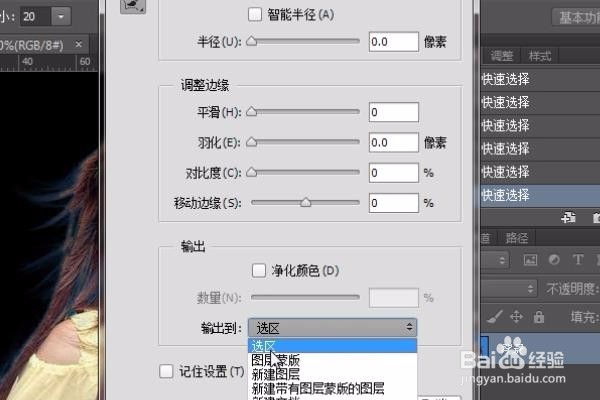Click the 对比度 value input field
Screen dimensions: 600x400
393,173
